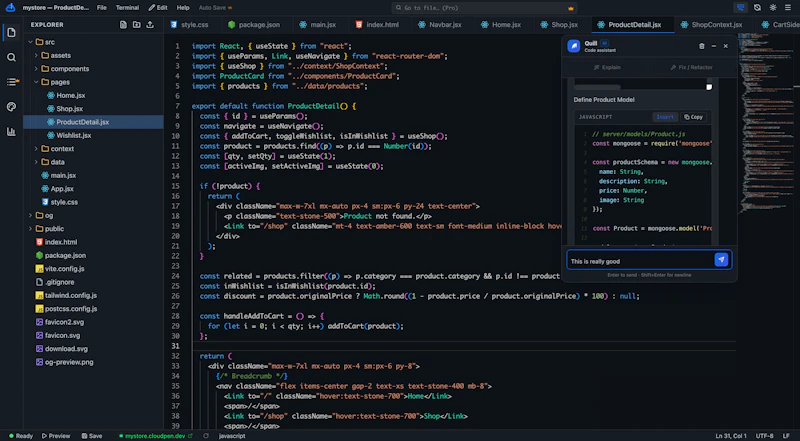Open the Help menu
The height and width of the screenshot is (441, 800).
coord(183,8)
